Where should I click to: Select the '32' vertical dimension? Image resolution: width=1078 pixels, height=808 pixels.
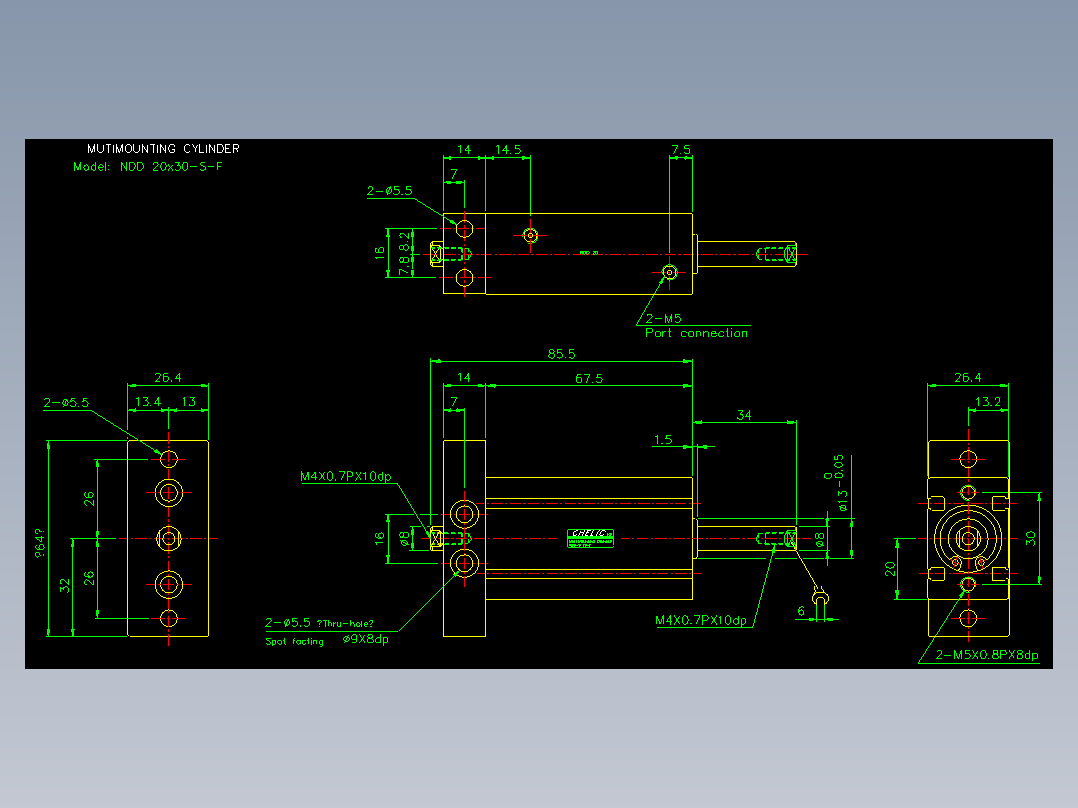click(x=65, y=585)
